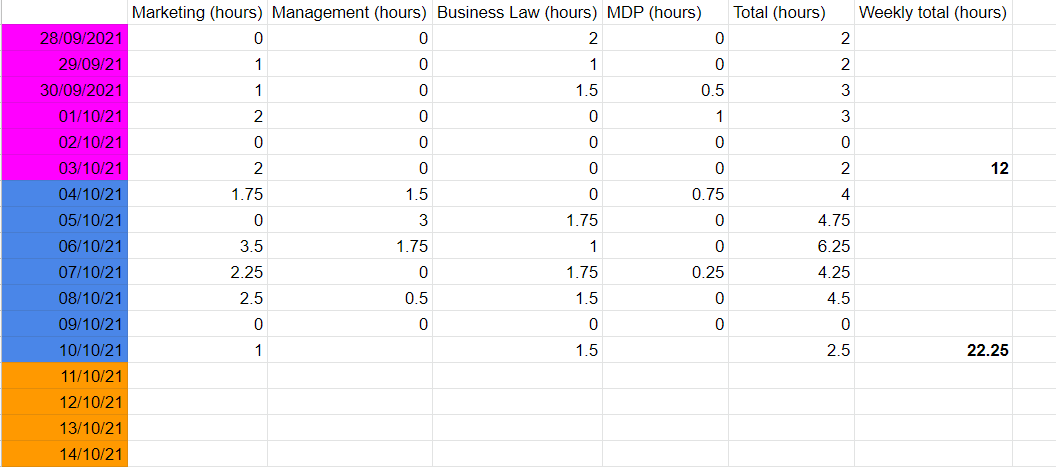
Task: Select the MDP (hours) header cell
Action: (x=665, y=12)
